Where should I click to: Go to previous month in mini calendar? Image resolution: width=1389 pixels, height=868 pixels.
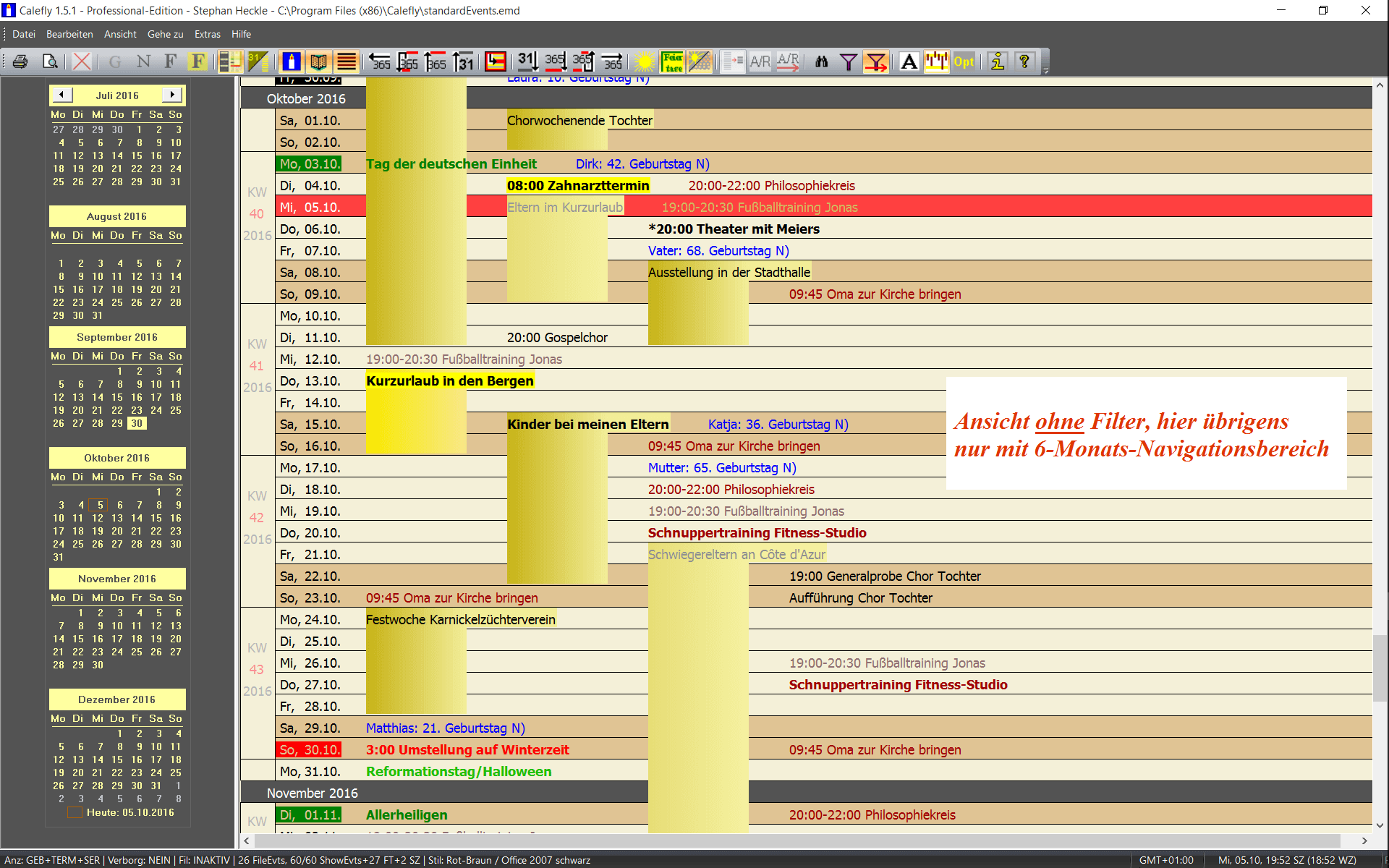point(61,95)
